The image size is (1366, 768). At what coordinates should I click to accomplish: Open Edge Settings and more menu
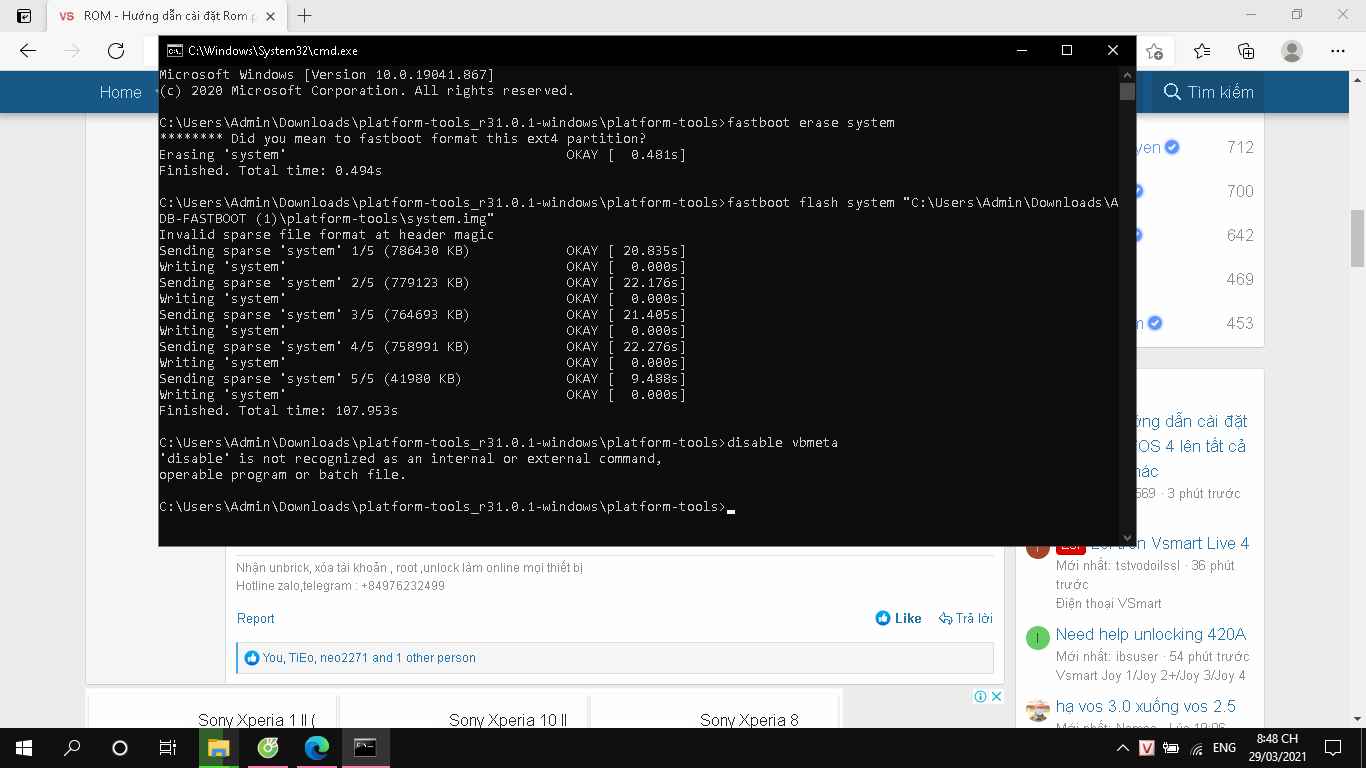[x=1338, y=51]
